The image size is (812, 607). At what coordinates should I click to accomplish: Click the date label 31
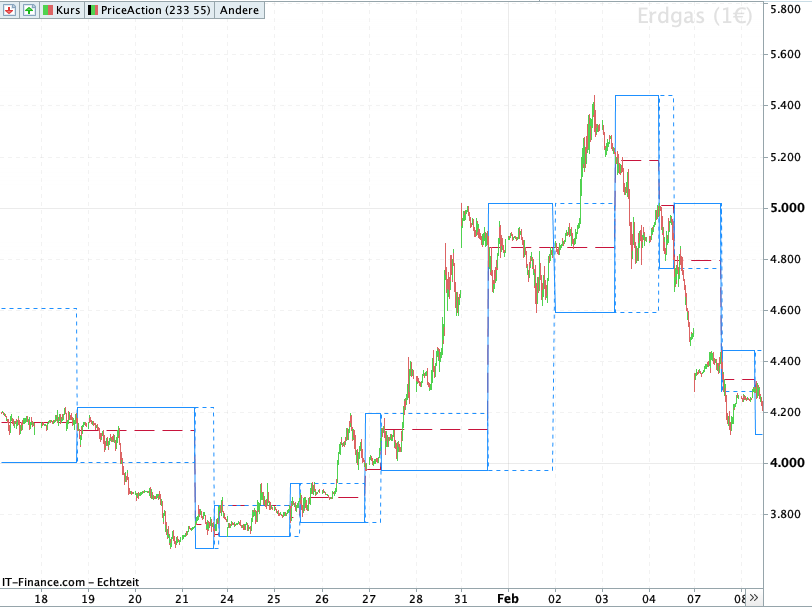[461, 599]
